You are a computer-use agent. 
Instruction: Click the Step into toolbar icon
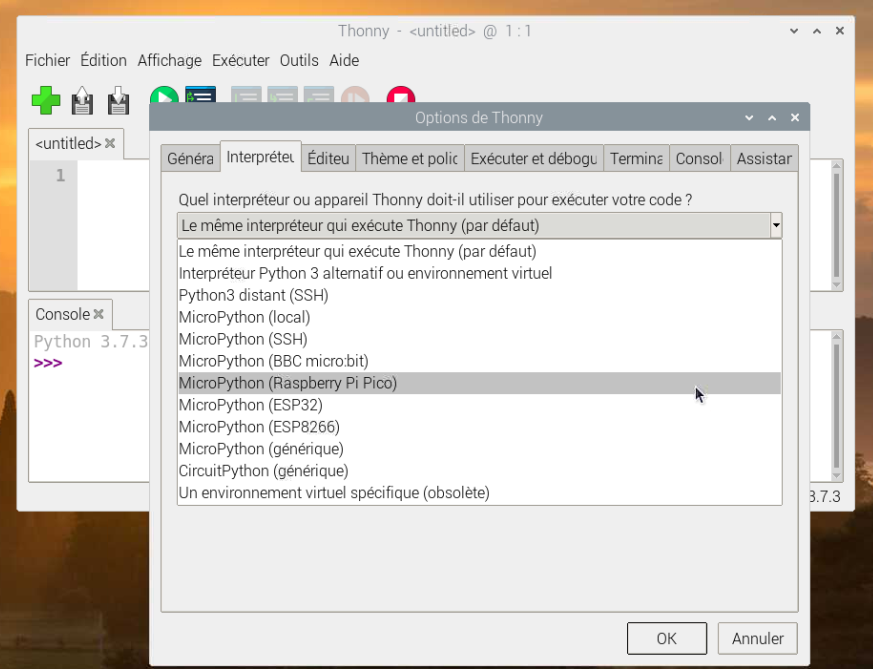282,95
